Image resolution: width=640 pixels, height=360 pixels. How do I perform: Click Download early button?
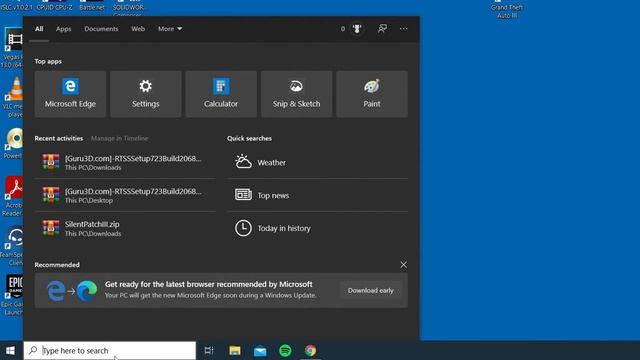point(371,291)
